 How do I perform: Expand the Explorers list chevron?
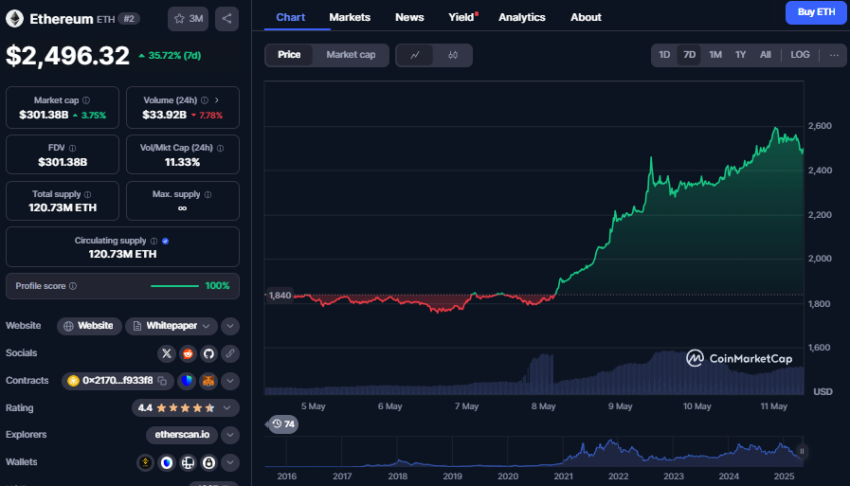[x=230, y=435]
